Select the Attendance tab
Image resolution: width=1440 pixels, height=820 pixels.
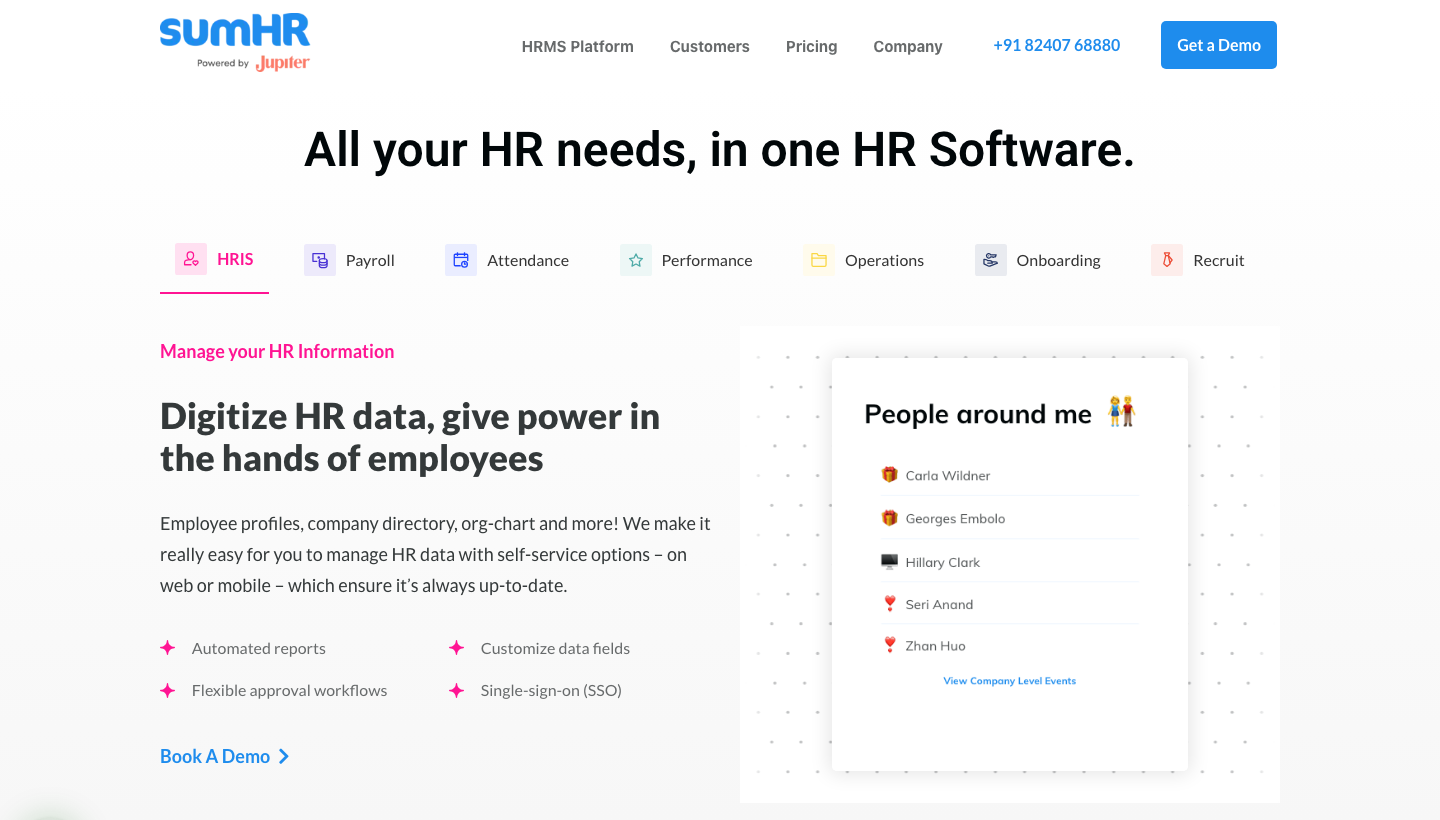507,260
